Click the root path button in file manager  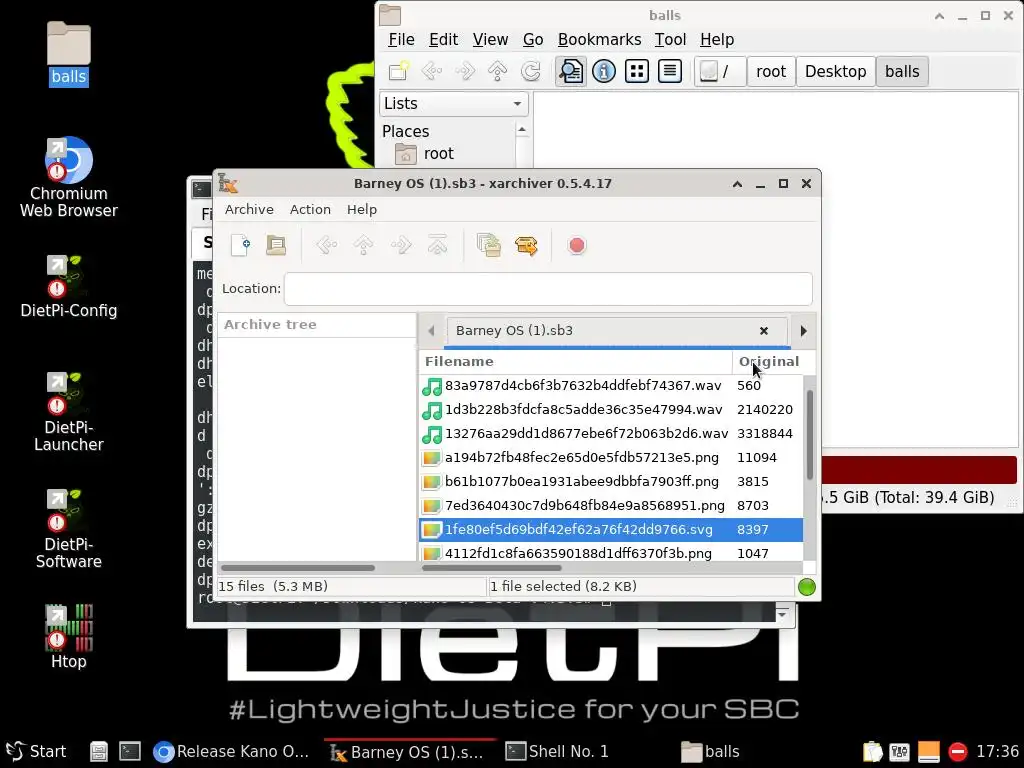771,71
